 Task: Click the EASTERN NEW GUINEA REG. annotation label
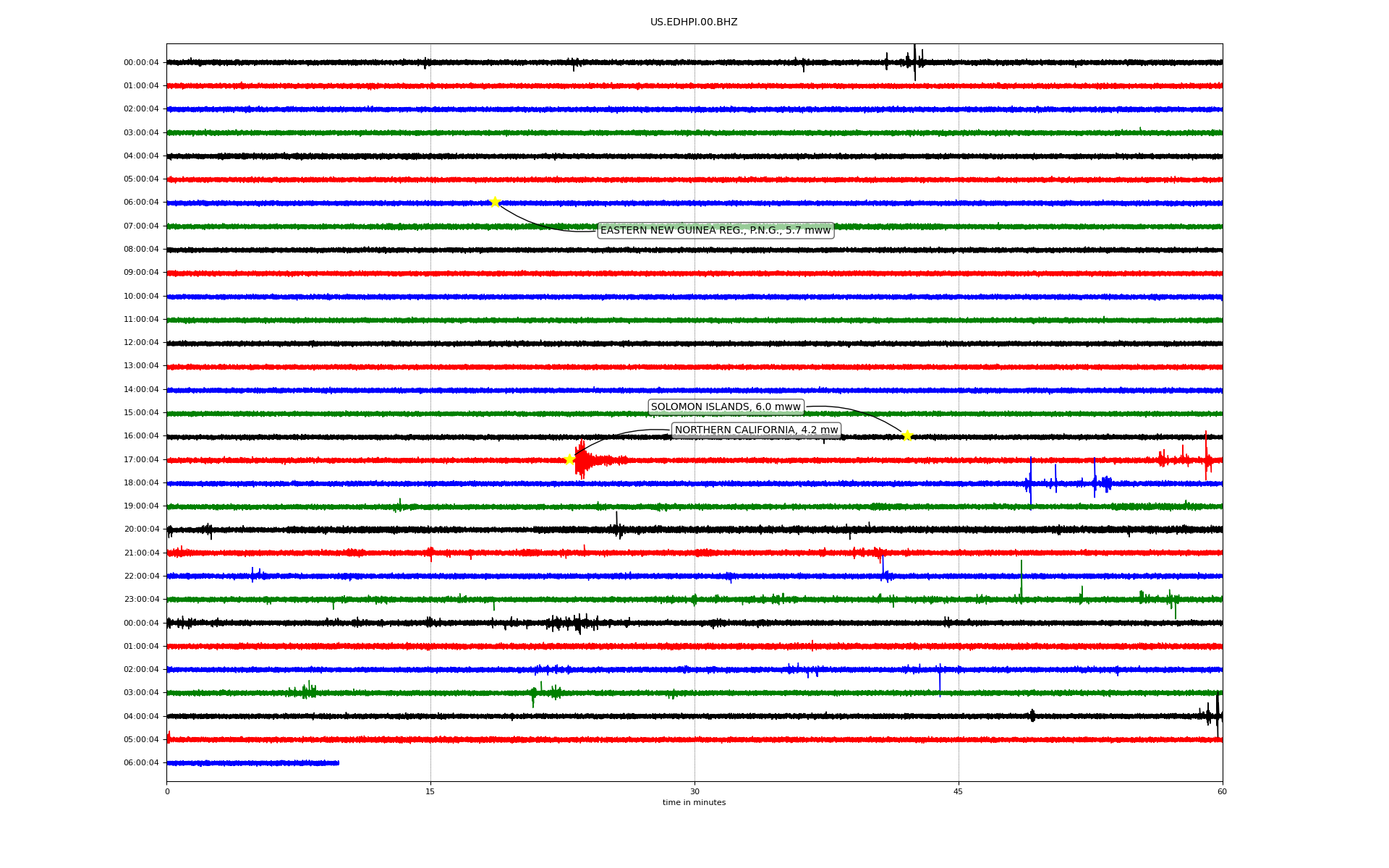pyautogui.click(x=715, y=231)
